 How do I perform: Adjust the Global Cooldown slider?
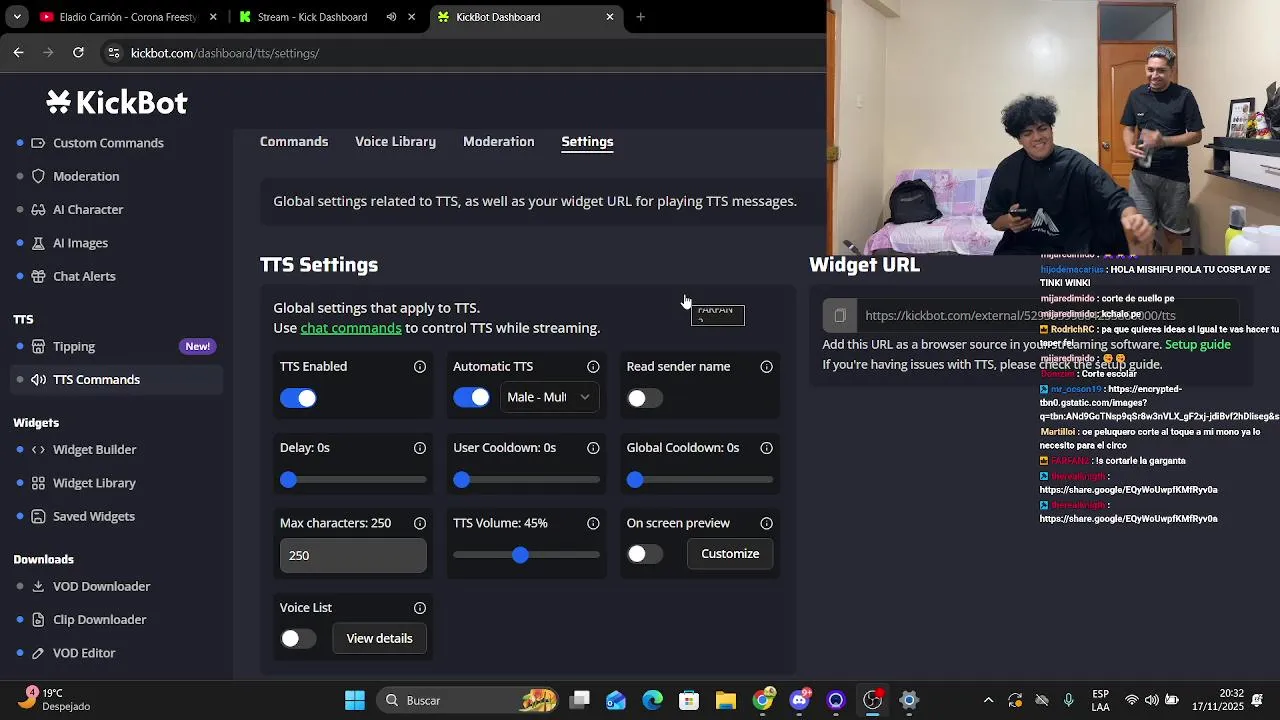(700, 480)
